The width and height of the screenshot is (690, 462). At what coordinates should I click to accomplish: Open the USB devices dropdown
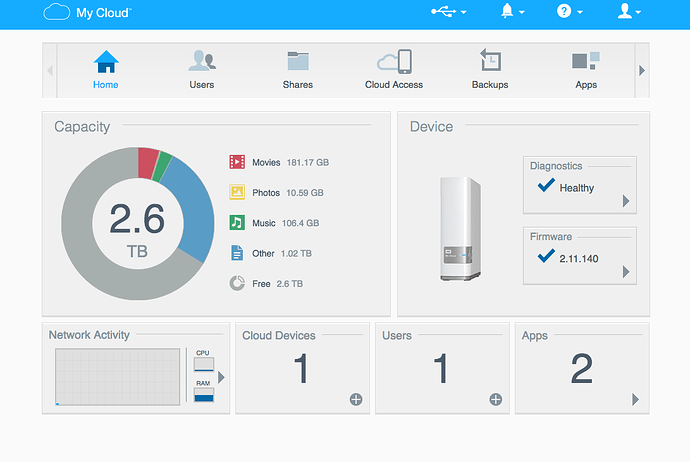[448, 11]
